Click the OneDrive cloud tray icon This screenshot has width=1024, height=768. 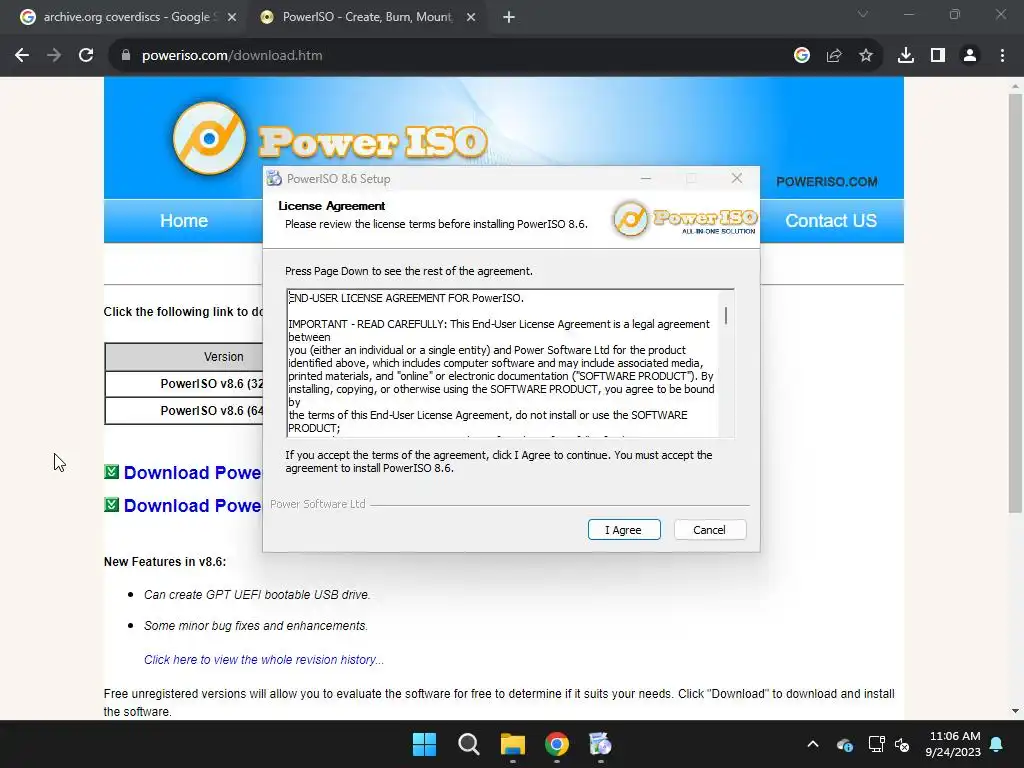(x=844, y=744)
